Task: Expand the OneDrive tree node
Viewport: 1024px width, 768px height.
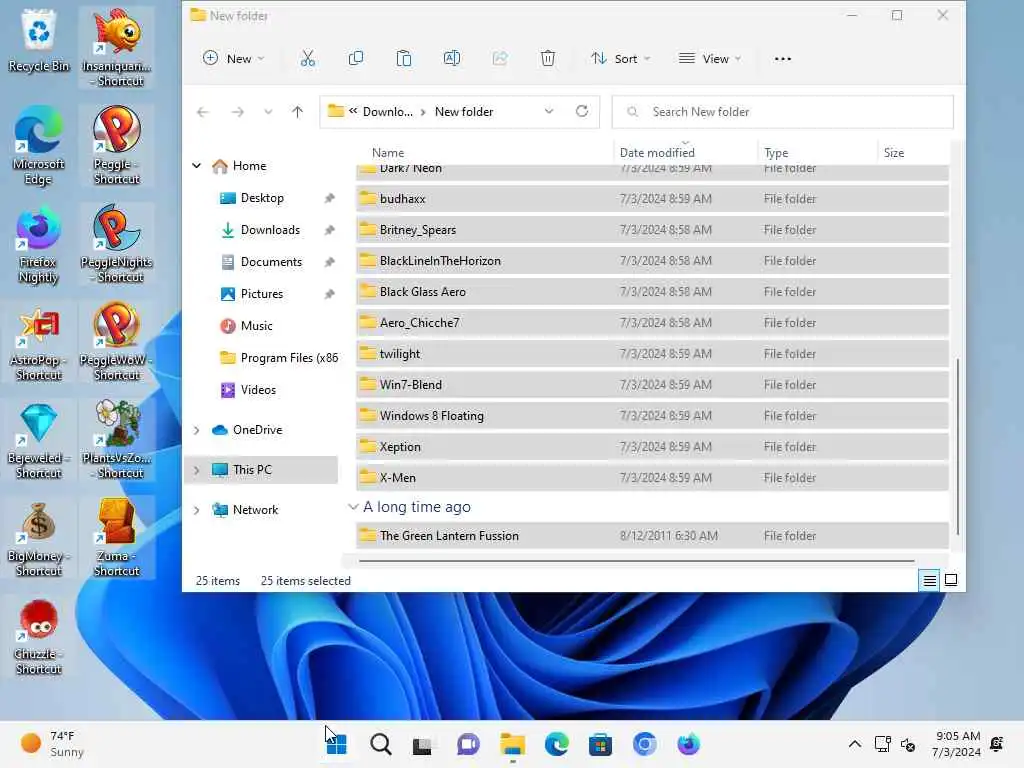Action: point(197,430)
